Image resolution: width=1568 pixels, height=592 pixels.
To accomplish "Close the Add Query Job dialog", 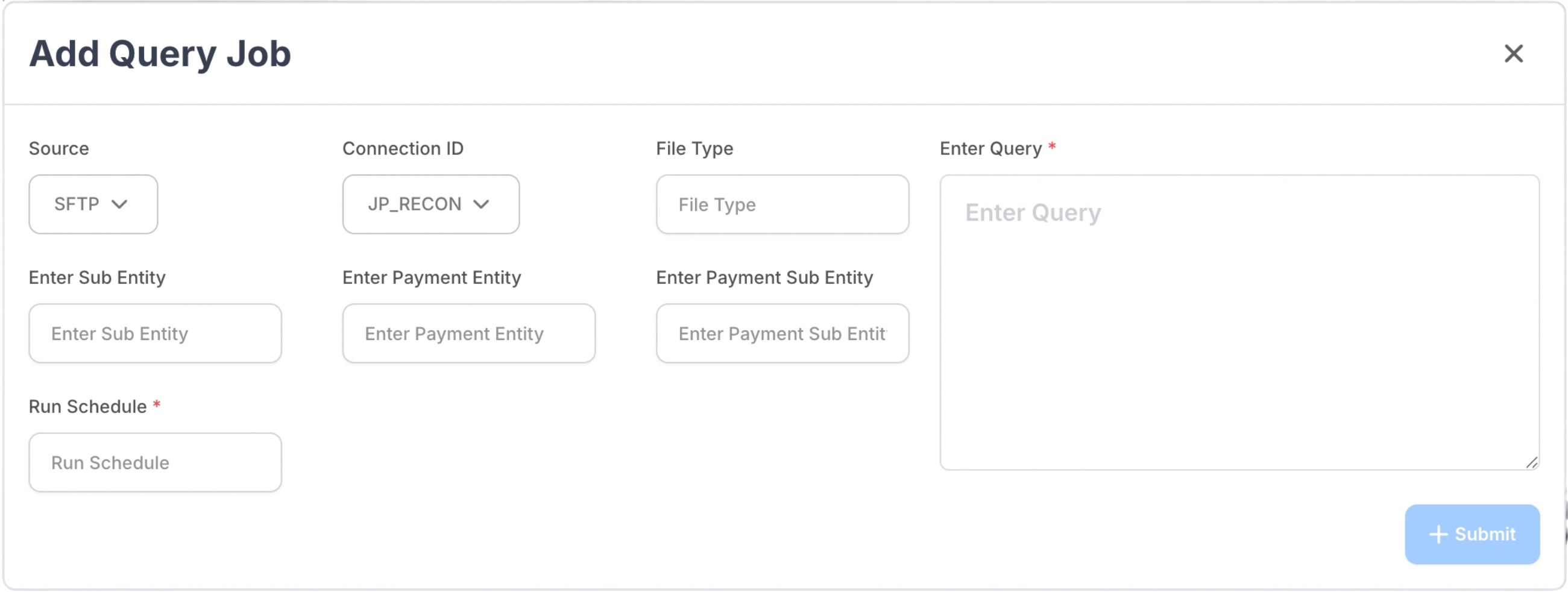I will [1513, 54].
